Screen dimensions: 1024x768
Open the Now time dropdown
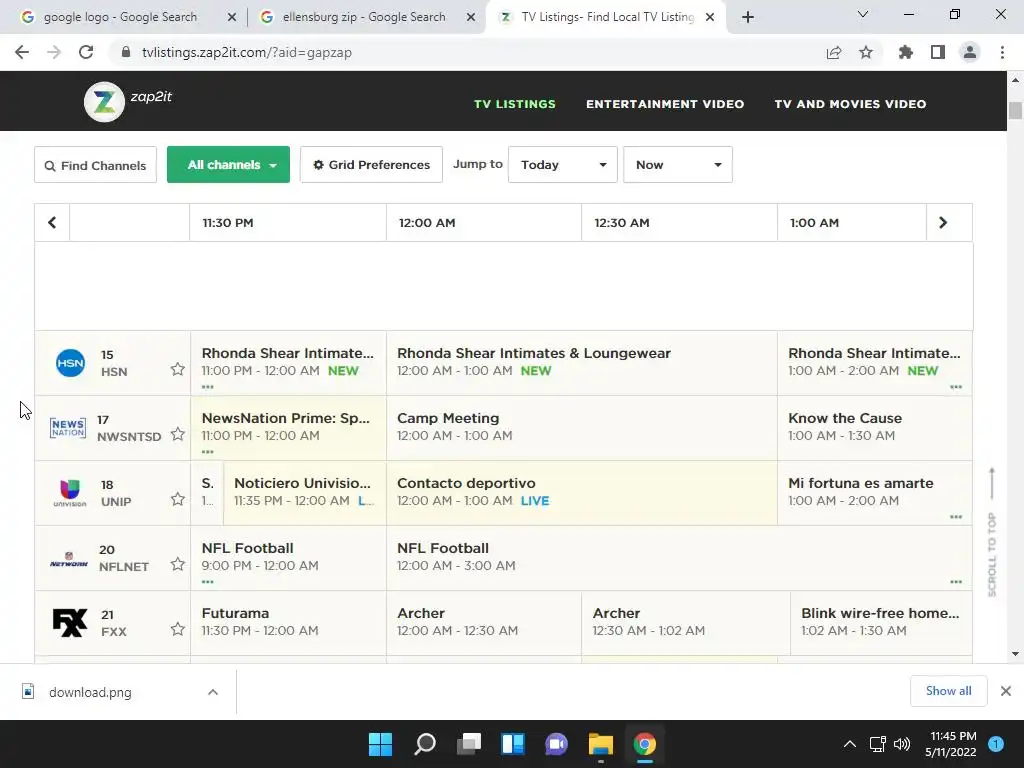point(677,165)
